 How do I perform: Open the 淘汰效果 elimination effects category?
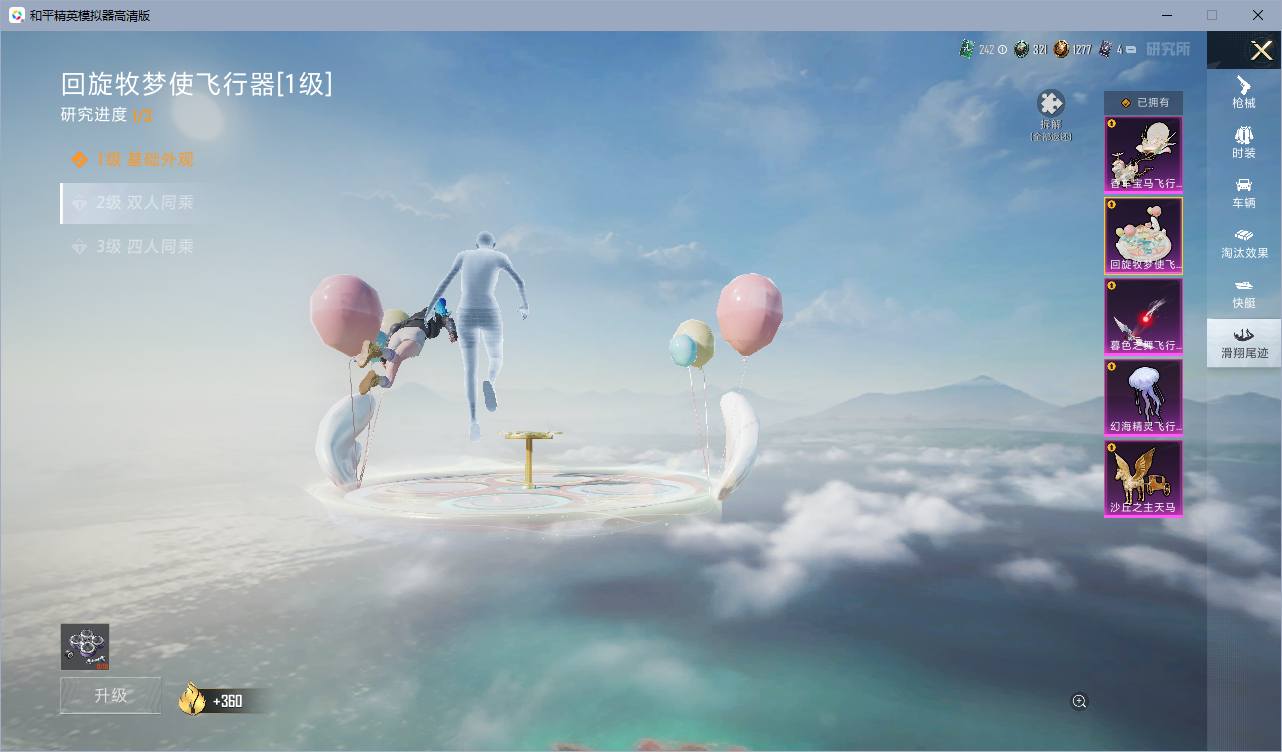[1244, 242]
